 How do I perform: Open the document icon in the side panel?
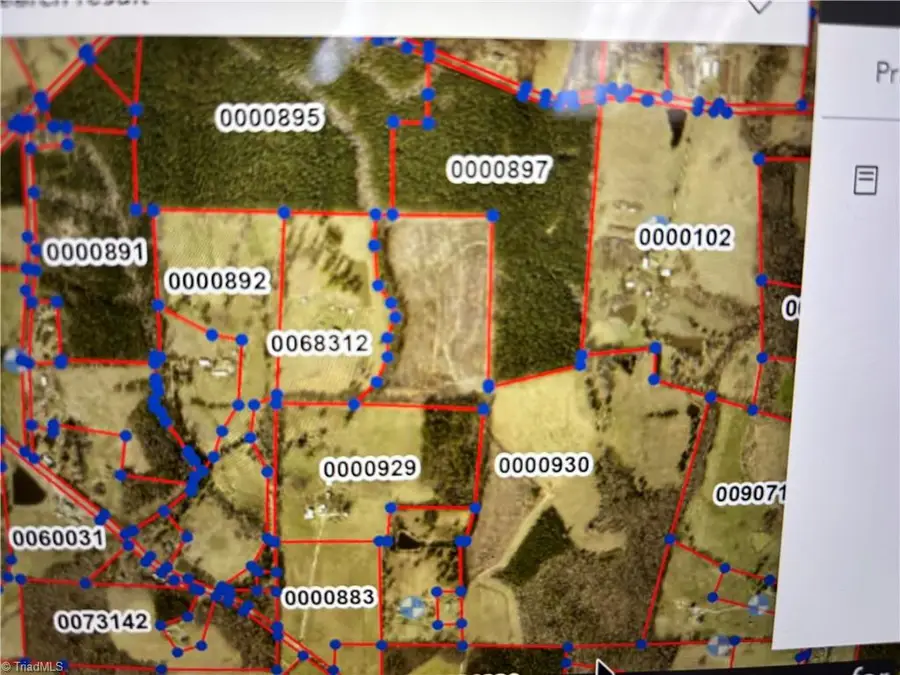[866, 180]
